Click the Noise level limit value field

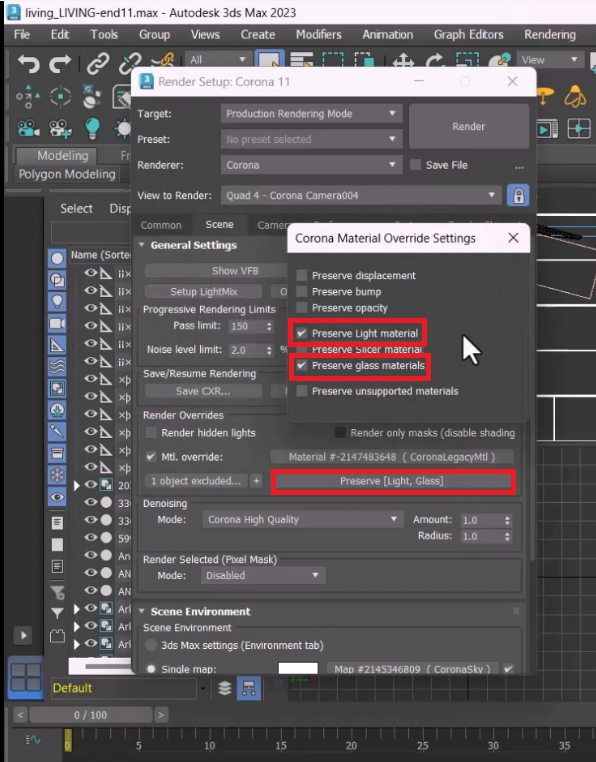[247, 350]
